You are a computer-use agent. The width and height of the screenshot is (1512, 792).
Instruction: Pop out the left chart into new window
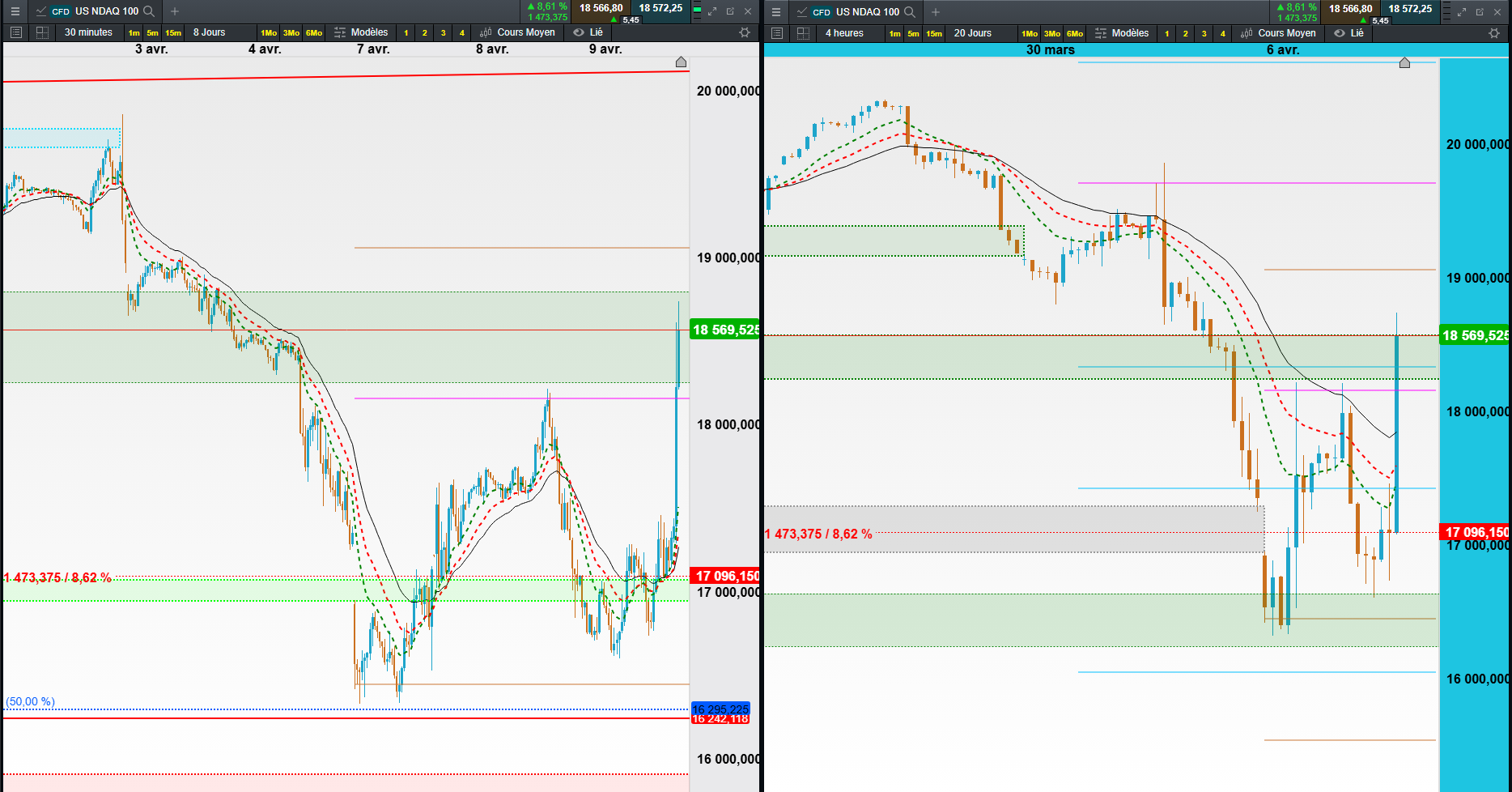tap(730, 11)
